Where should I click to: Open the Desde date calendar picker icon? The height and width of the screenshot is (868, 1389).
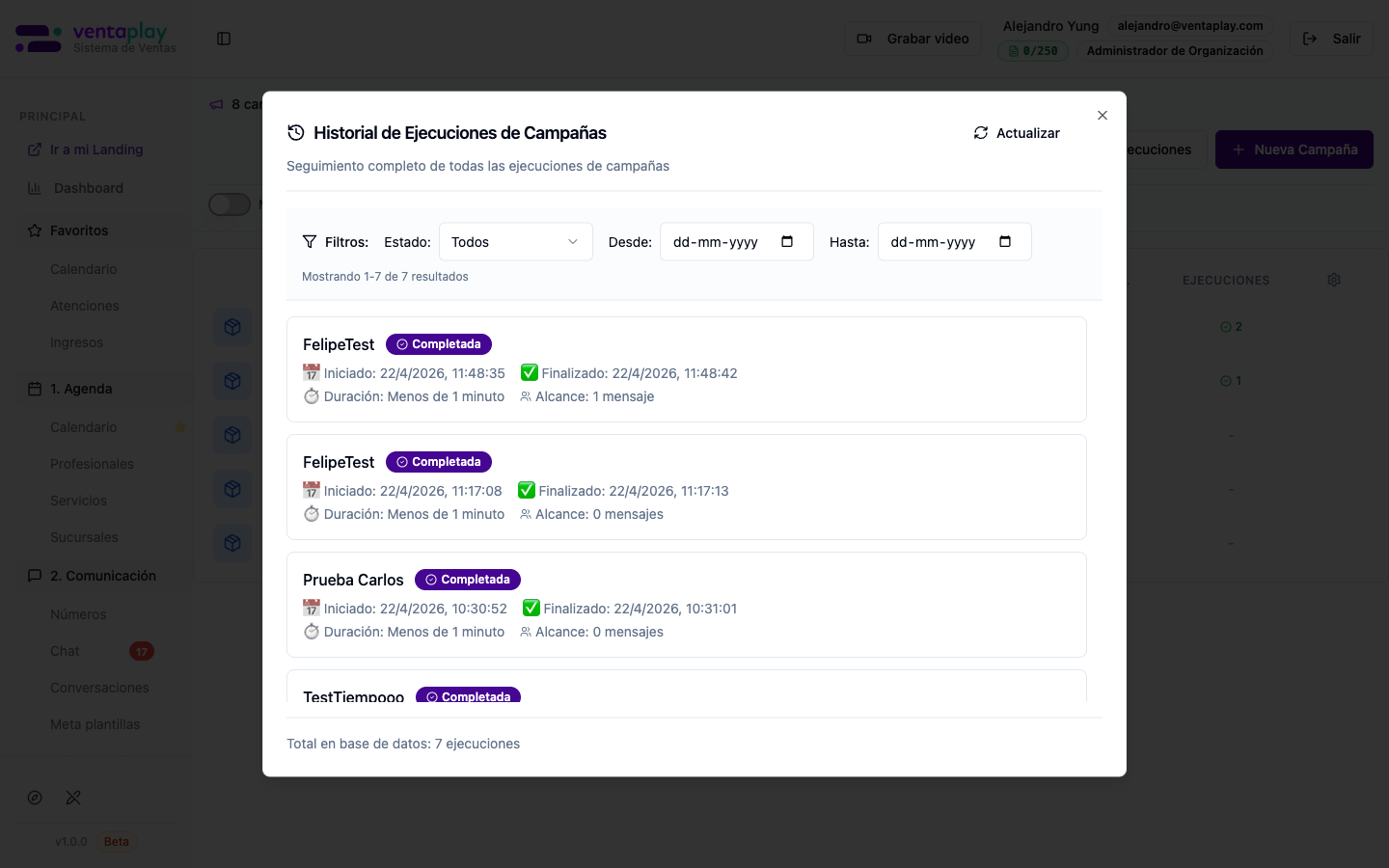click(787, 242)
